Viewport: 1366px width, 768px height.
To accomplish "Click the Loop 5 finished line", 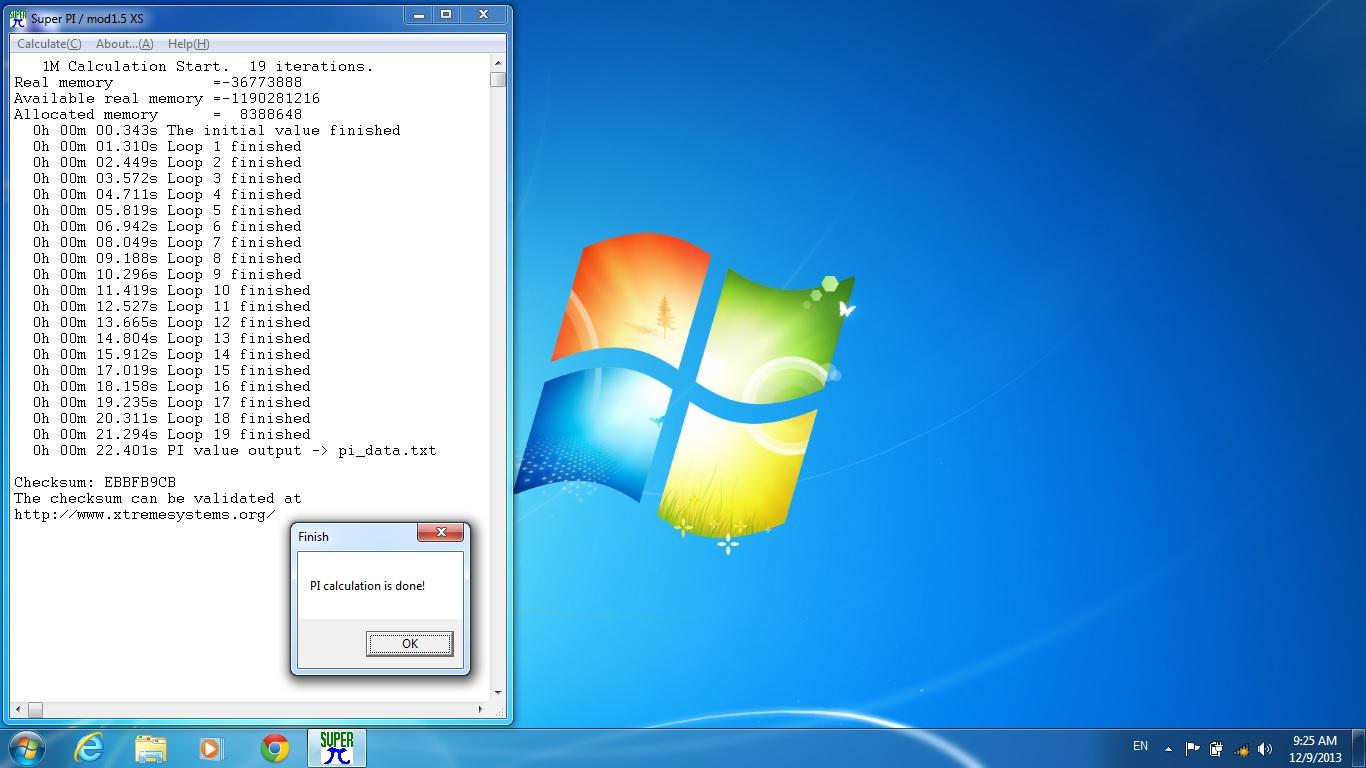I will pyautogui.click(x=167, y=211).
